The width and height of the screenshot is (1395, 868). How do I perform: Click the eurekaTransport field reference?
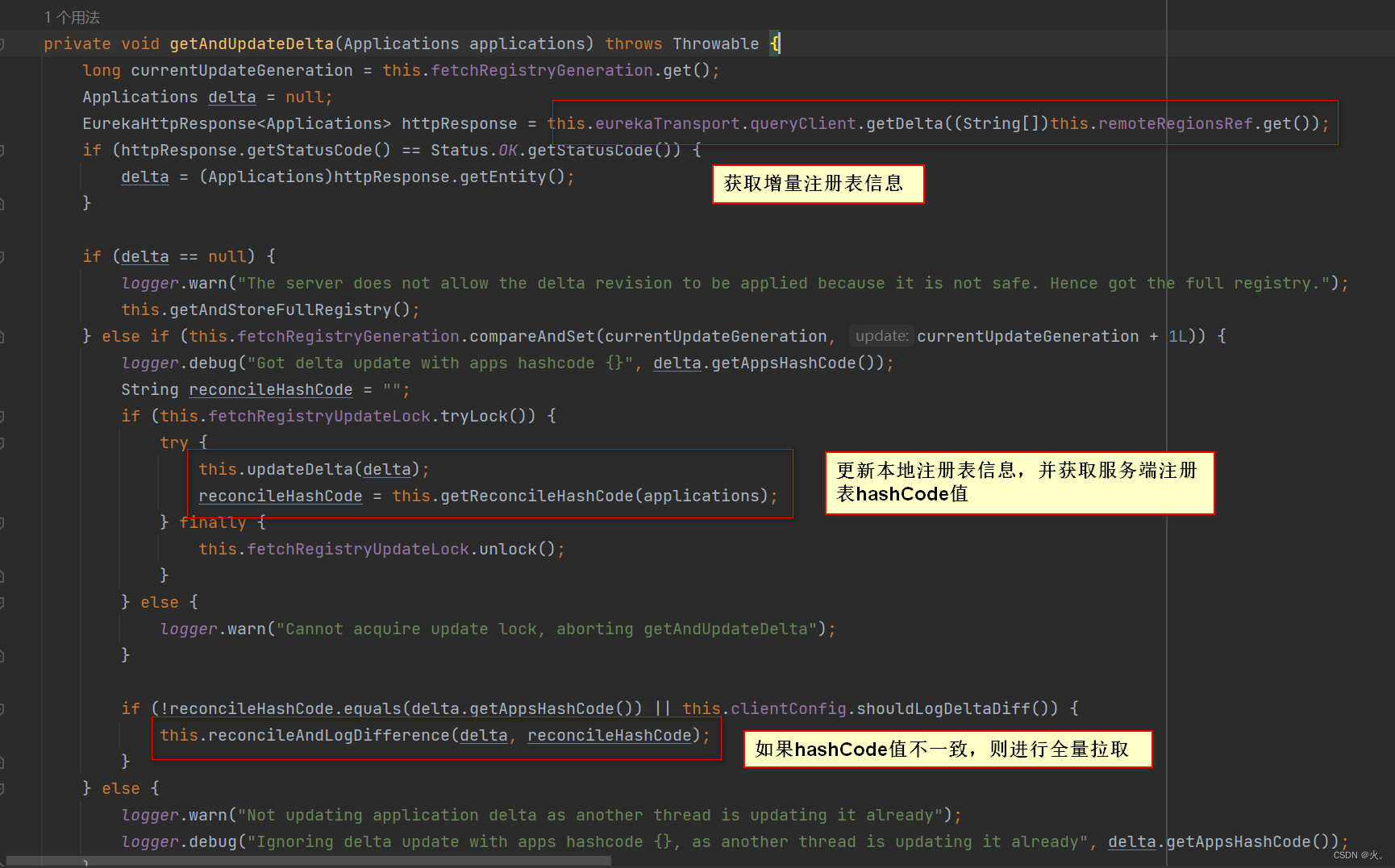click(668, 123)
